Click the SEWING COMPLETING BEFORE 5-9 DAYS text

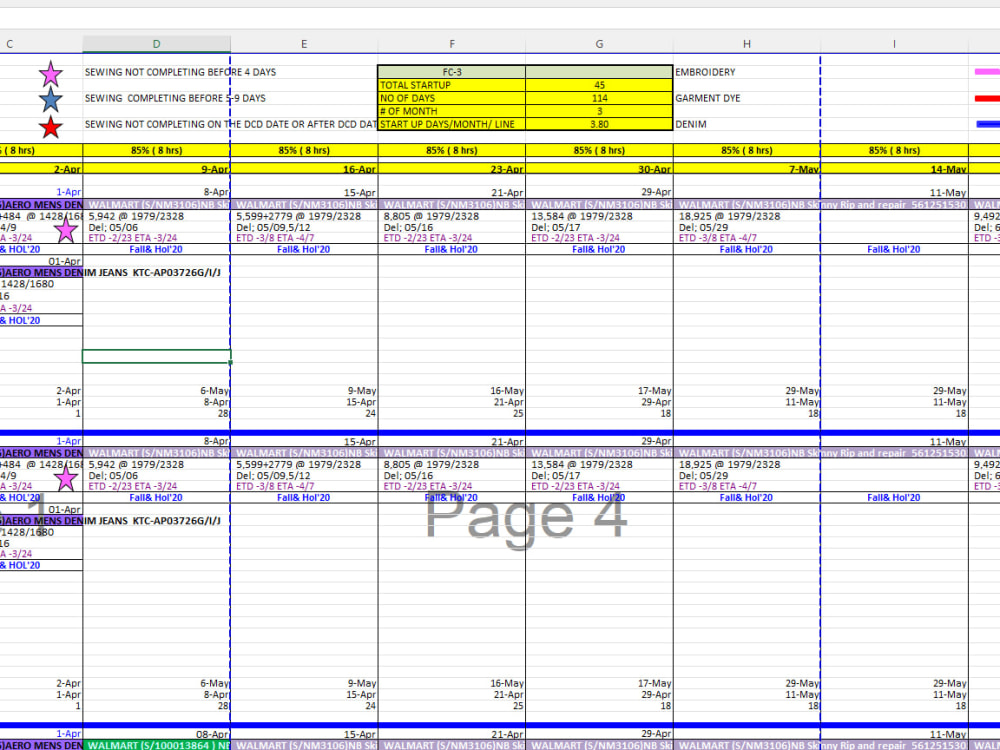[175, 98]
